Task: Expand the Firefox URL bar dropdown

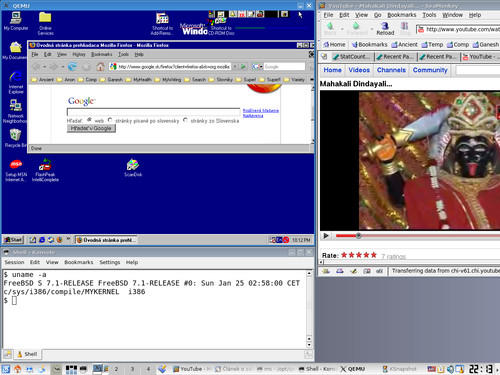Action: (235, 67)
